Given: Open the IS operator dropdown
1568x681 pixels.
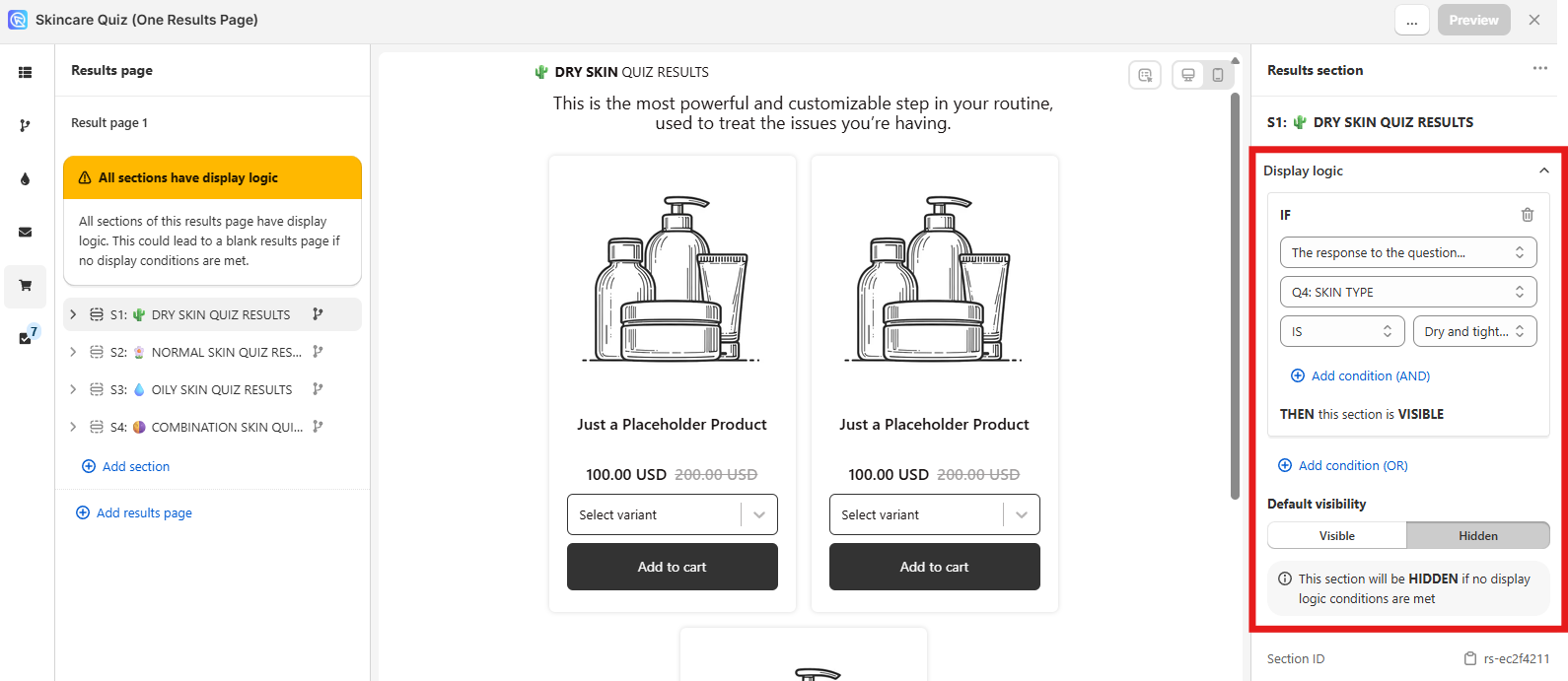Looking at the screenshot, I should [x=1342, y=331].
